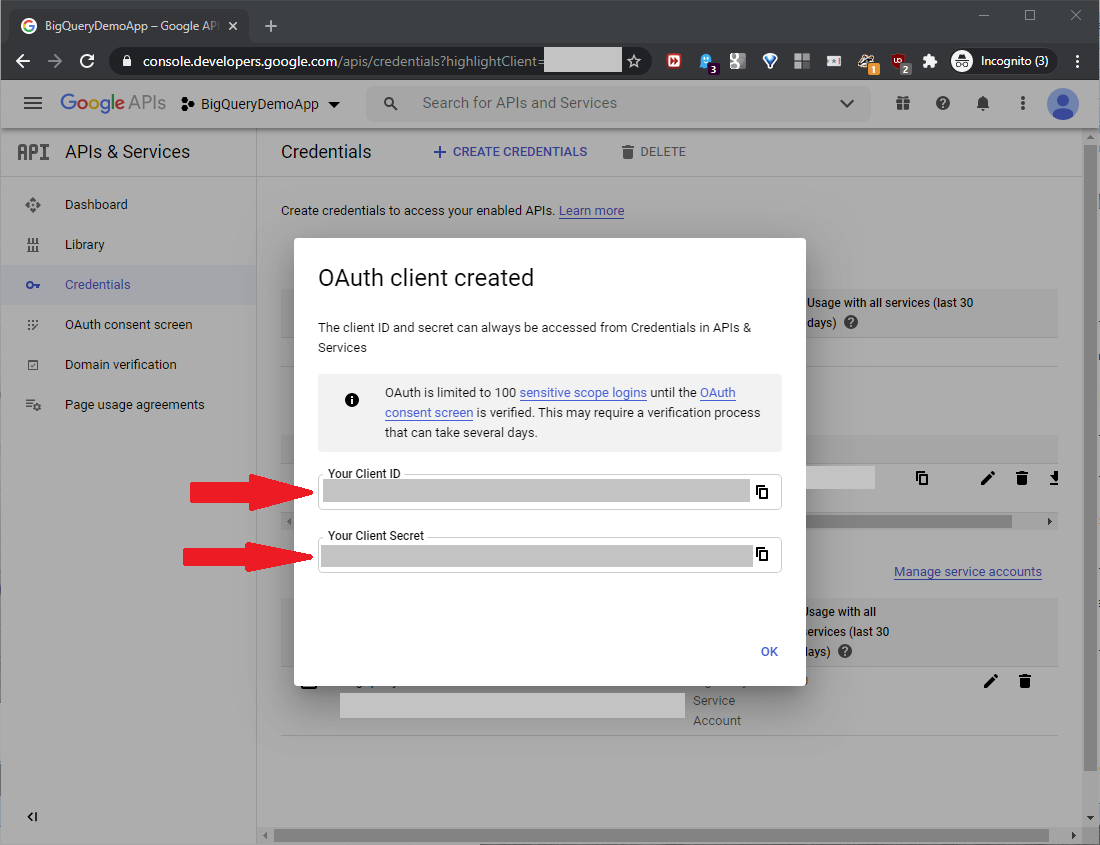The height and width of the screenshot is (845, 1100).
Task: Open the notifications bell
Action: point(983,104)
